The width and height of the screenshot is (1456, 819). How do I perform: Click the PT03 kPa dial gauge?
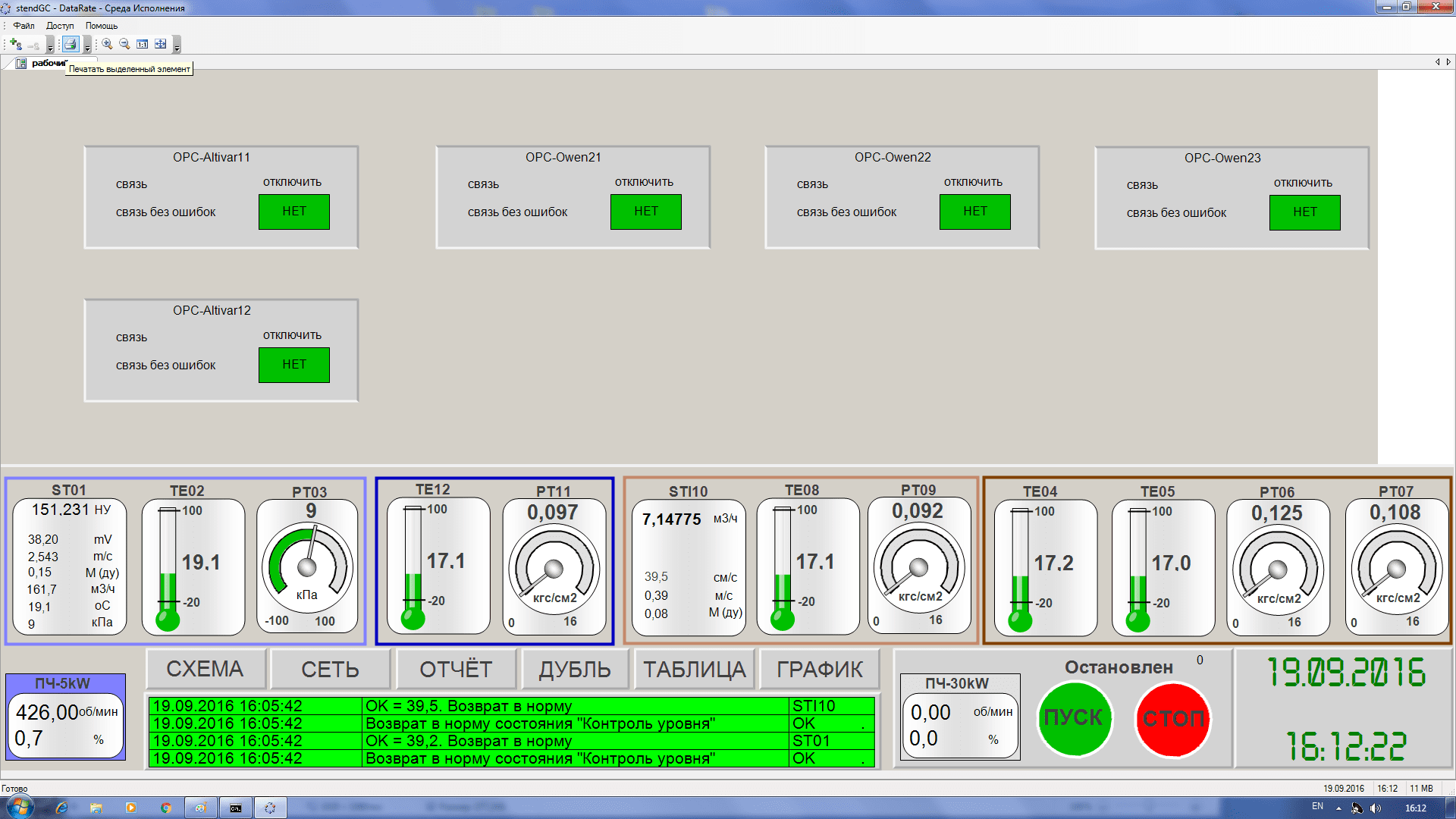pyautogui.click(x=307, y=566)
